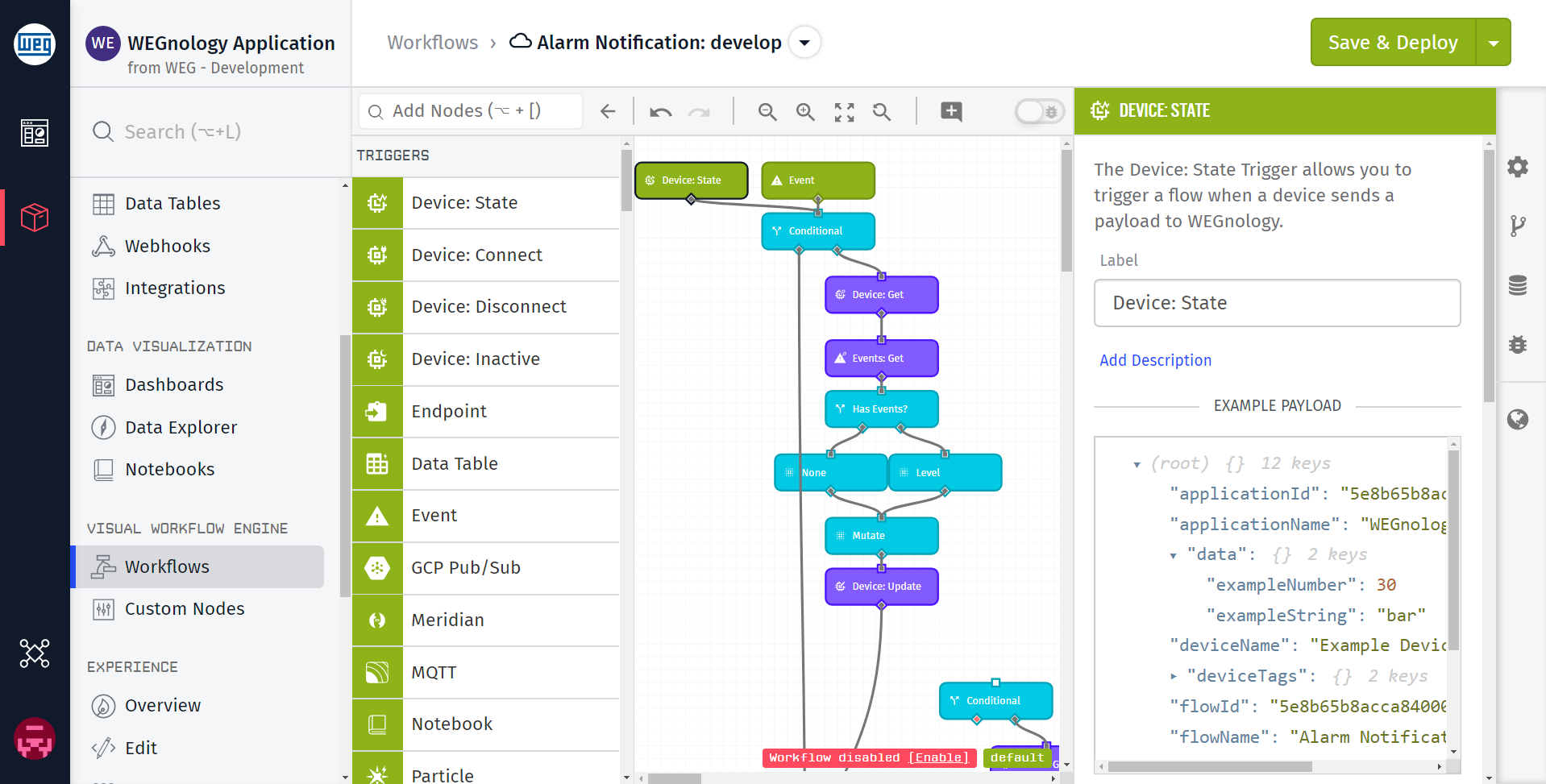Select the applications cube icon in left rail

tap(35, 218)
